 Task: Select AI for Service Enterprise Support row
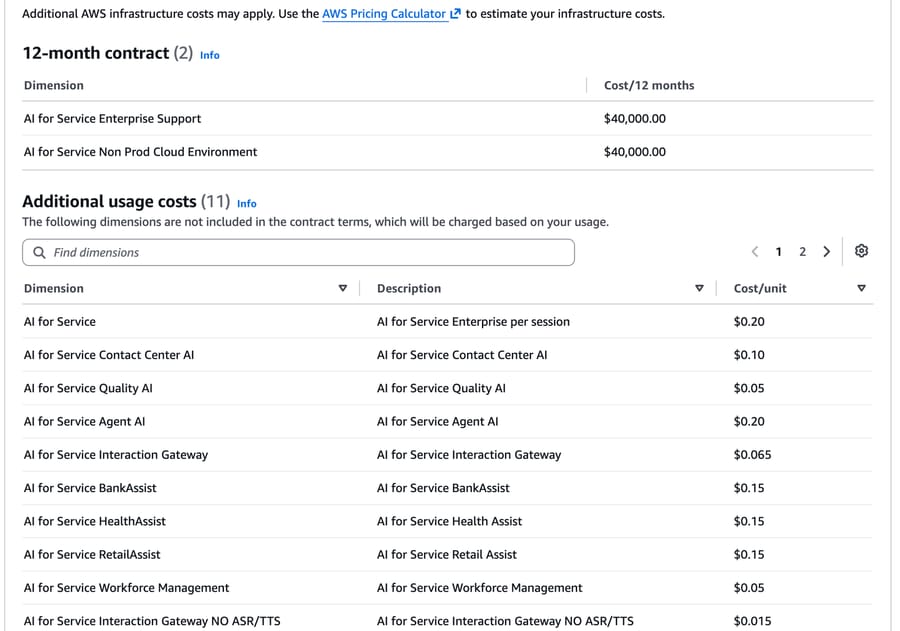pos(448,119)
